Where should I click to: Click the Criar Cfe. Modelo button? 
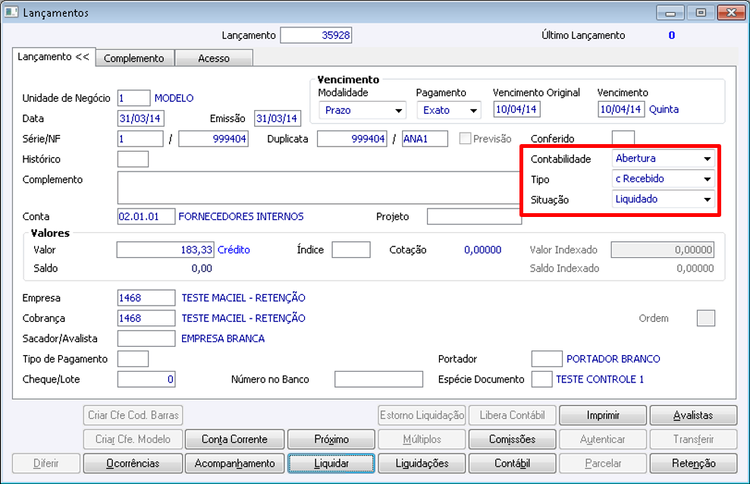click(x=132, y=439)
